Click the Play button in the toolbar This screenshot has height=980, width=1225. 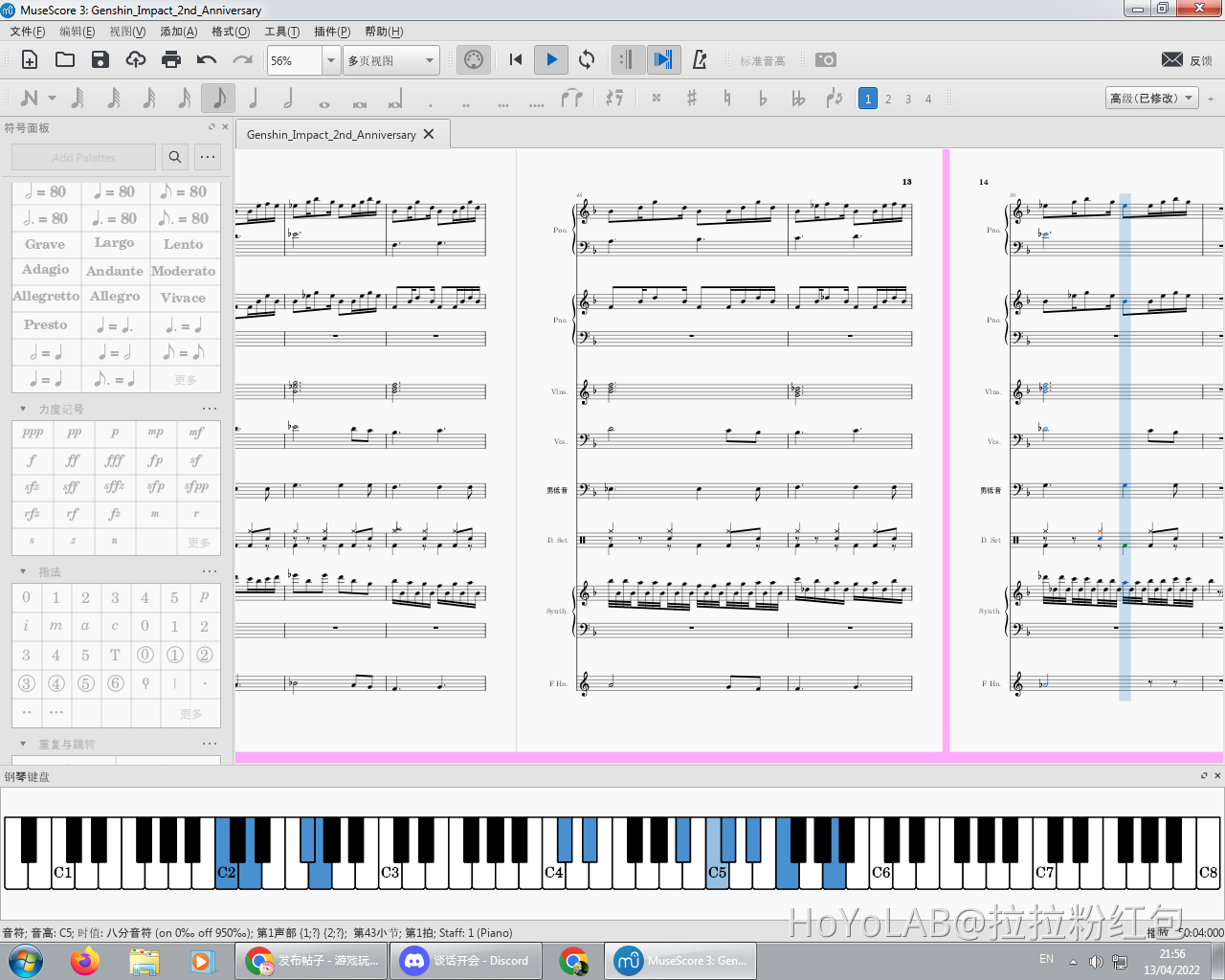(551, 59)
